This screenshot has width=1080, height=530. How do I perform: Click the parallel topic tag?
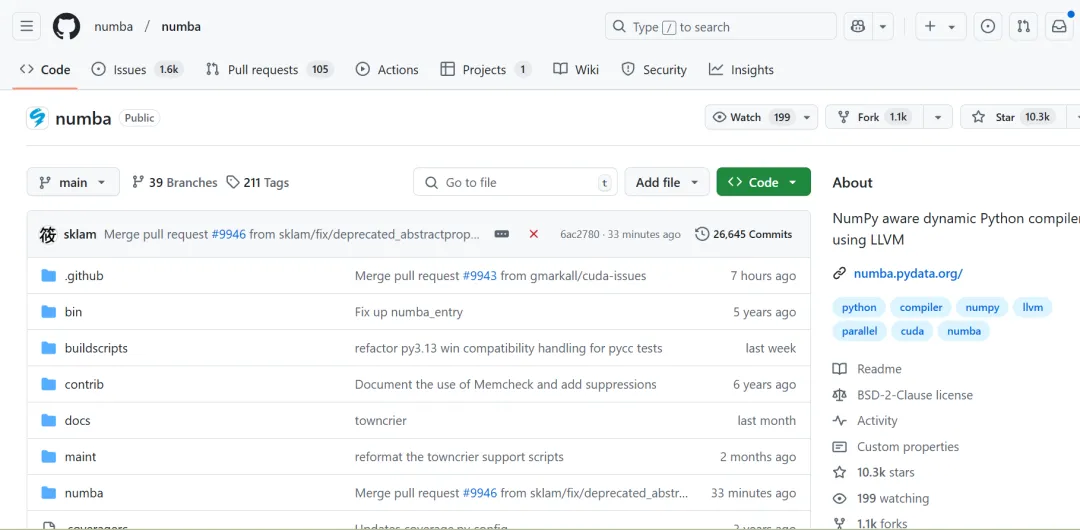point(860,331)
